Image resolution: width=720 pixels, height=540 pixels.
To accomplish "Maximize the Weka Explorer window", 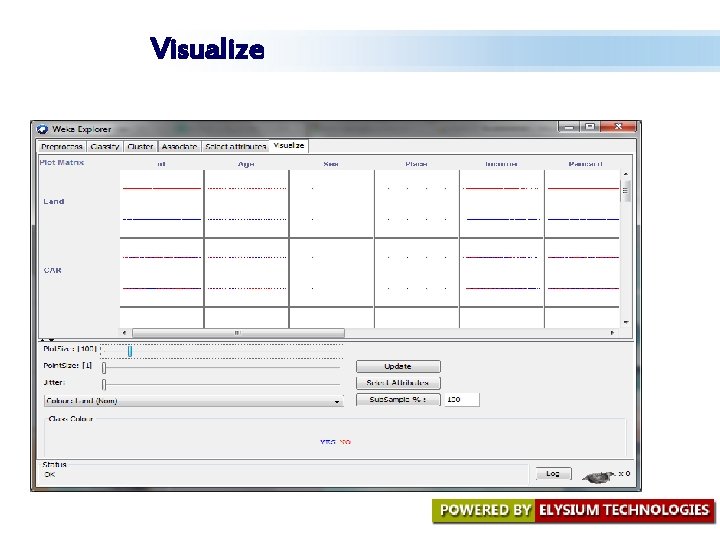I will (590, 127).
